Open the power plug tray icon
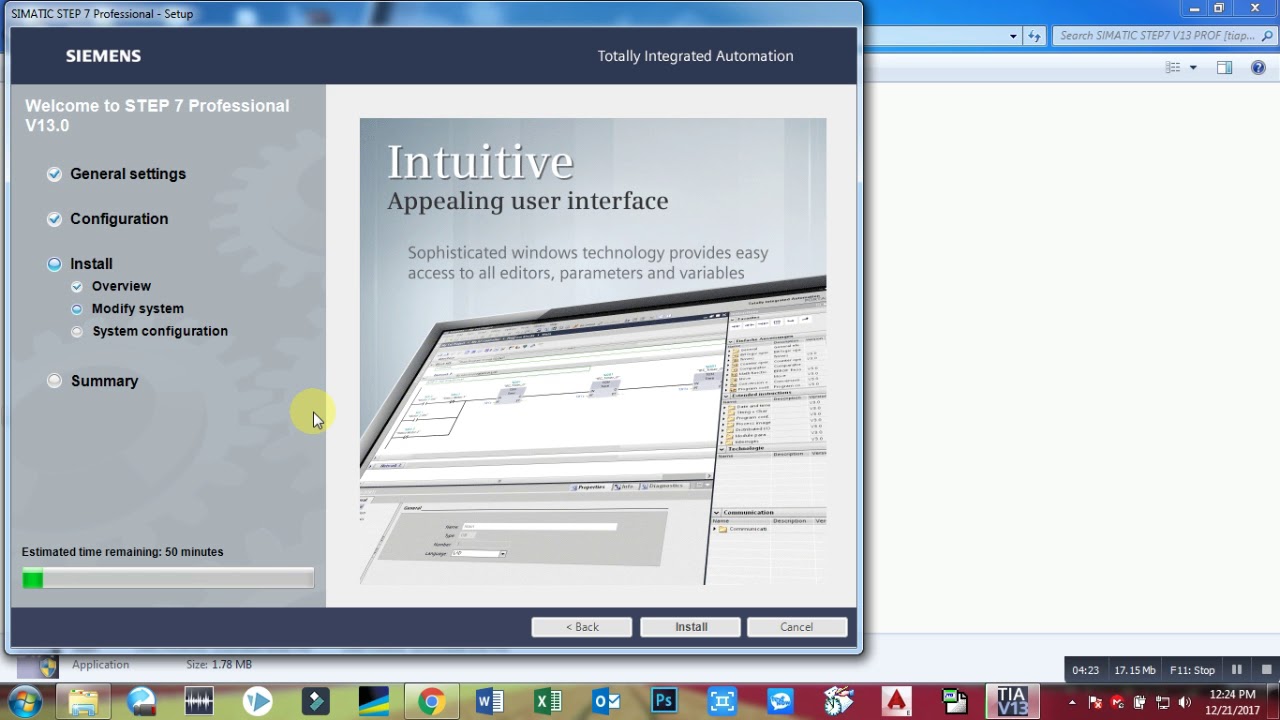 1140,702
